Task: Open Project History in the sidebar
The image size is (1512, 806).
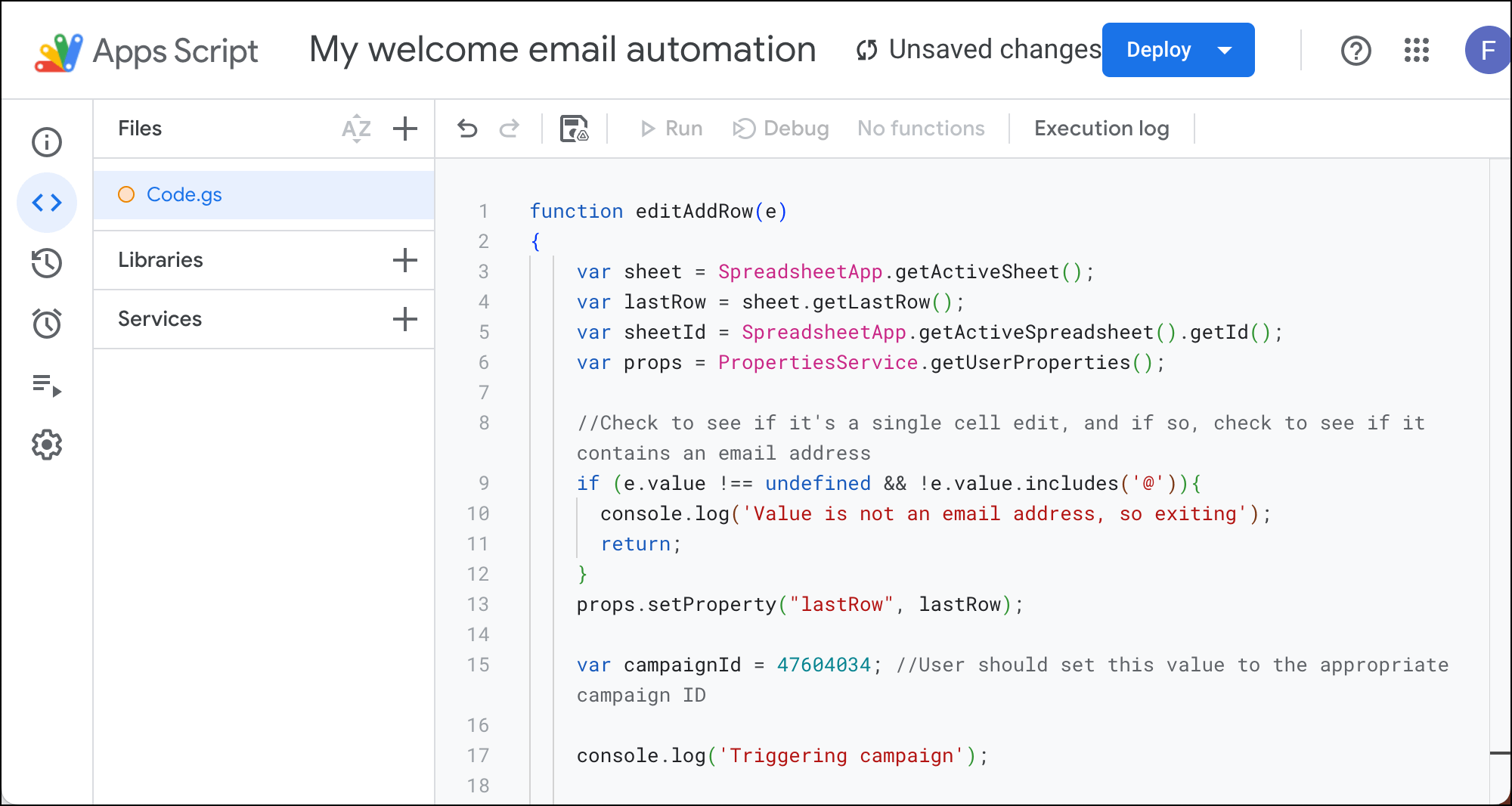Action: [47, 263]
